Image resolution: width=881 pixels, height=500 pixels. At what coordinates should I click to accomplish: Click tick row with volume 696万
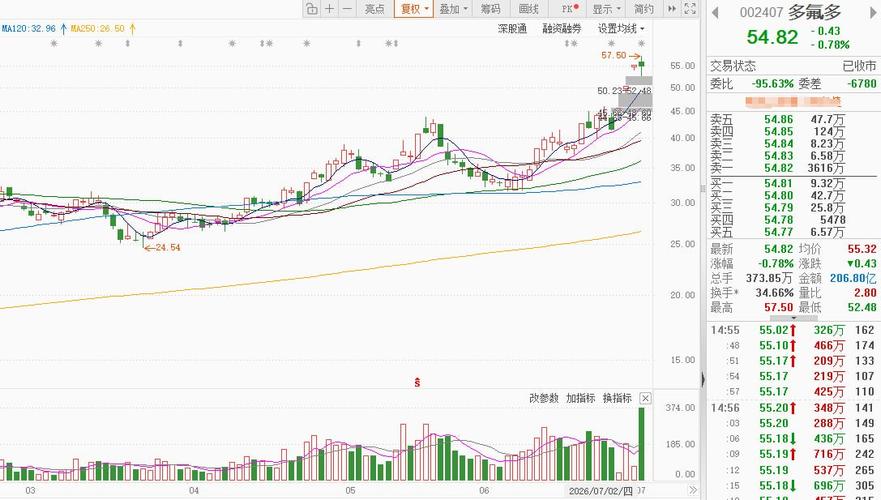tap(792, 485)
